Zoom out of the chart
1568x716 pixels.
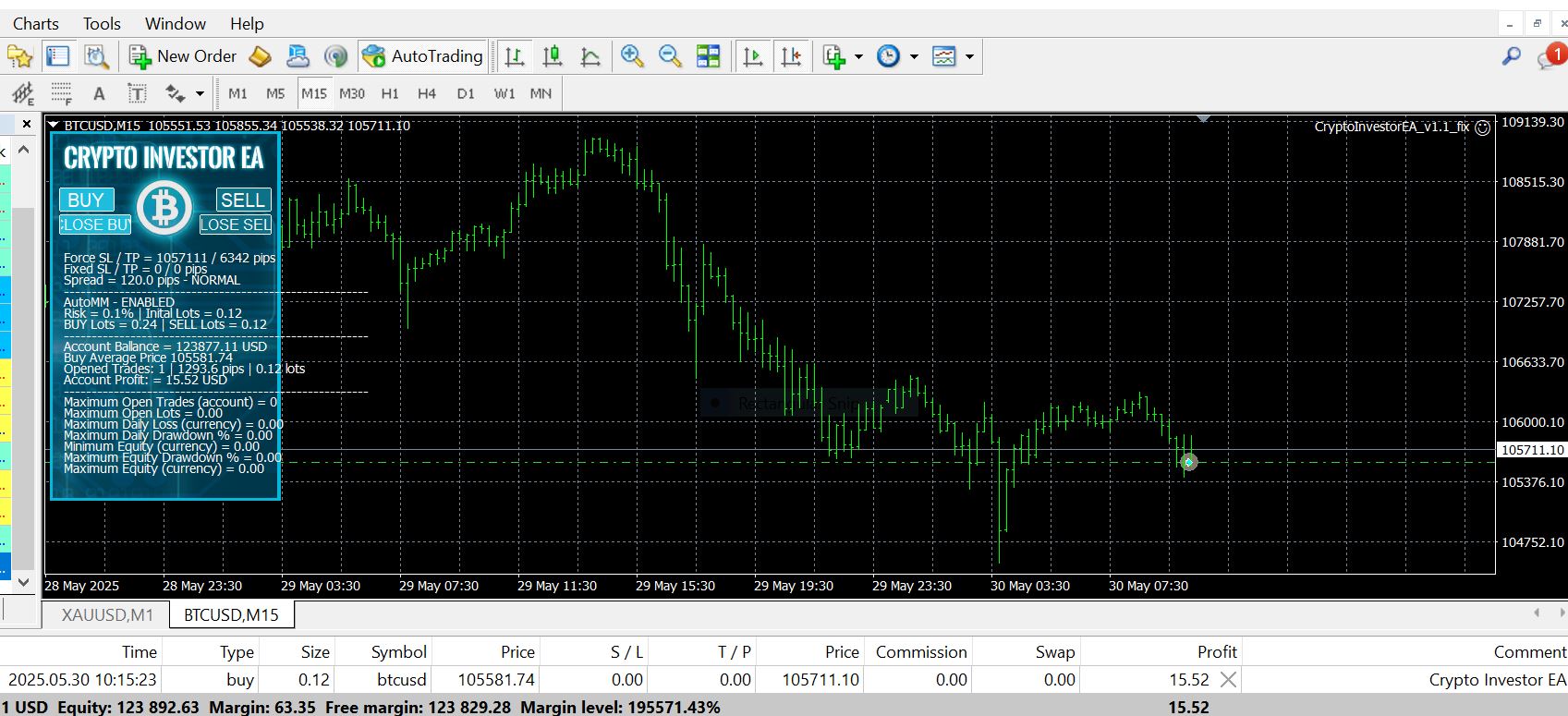coord(670,56)
